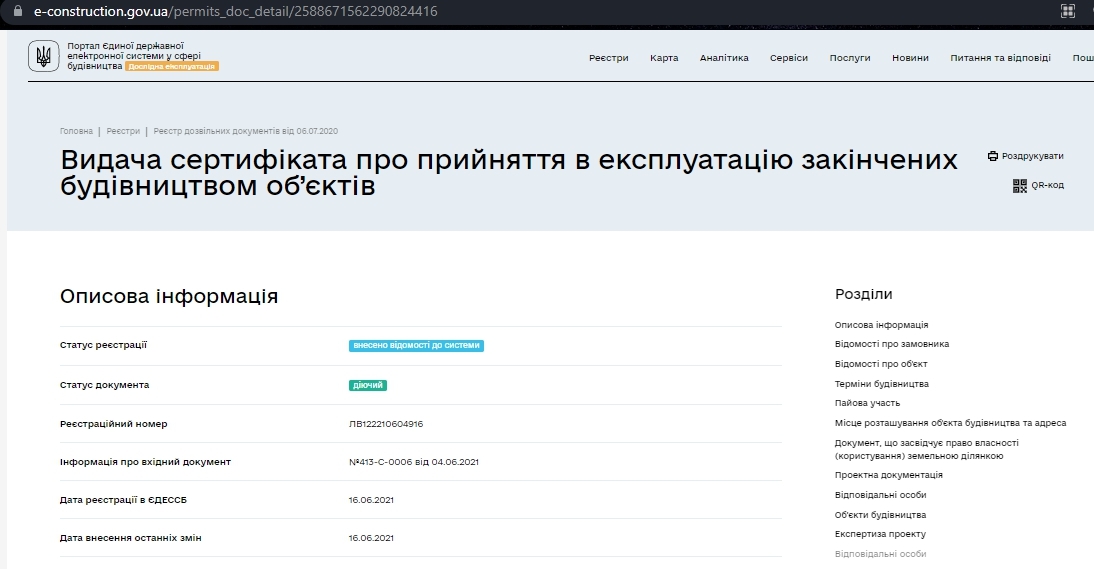Viewport: 1094px width, 569px height.
Task: Open the Послуги menu item
Action: pos(850,58)
